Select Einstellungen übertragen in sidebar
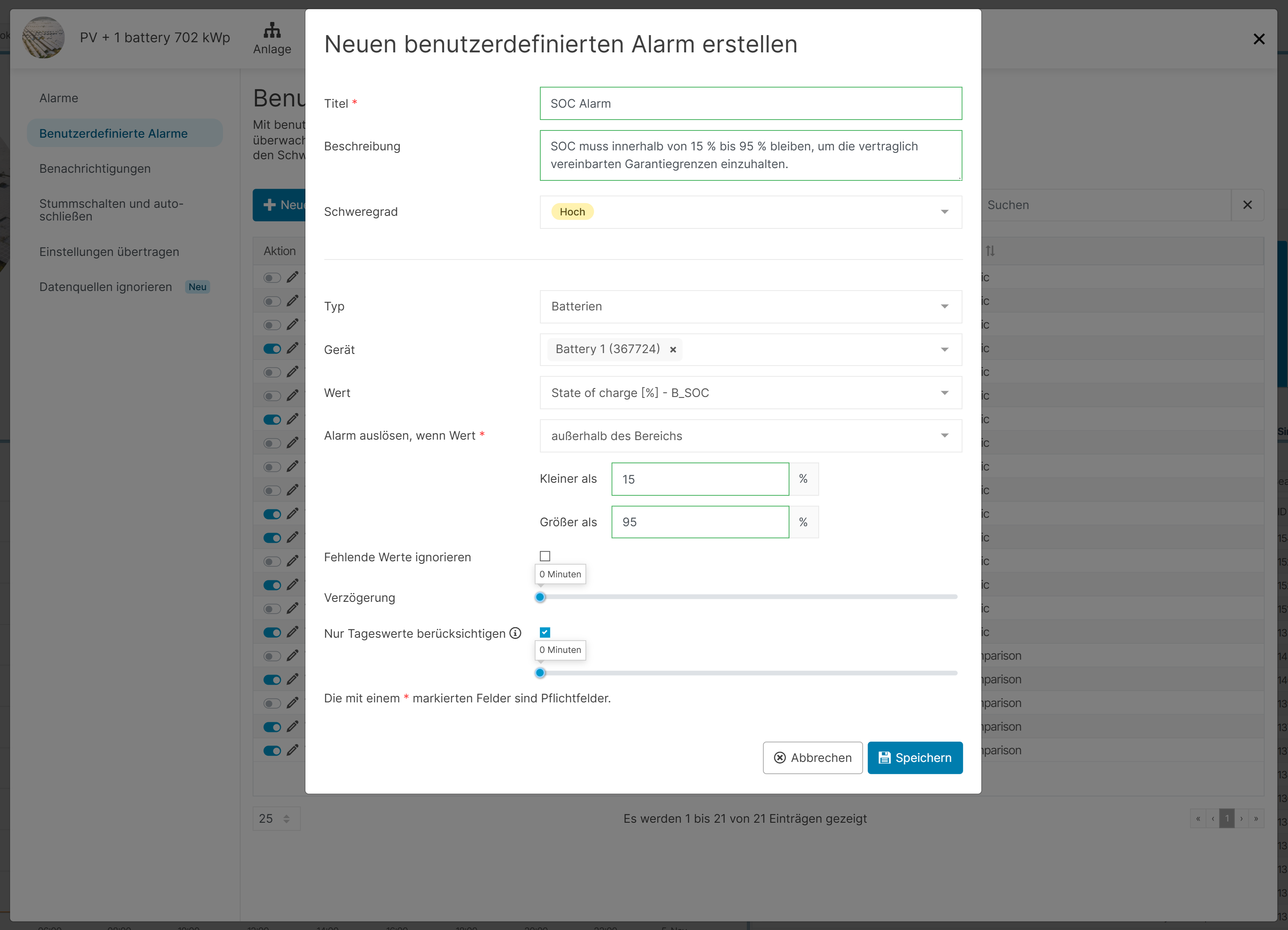This screenshot has height=930, width=1288. pyautogui.click(x=109, y=252)
